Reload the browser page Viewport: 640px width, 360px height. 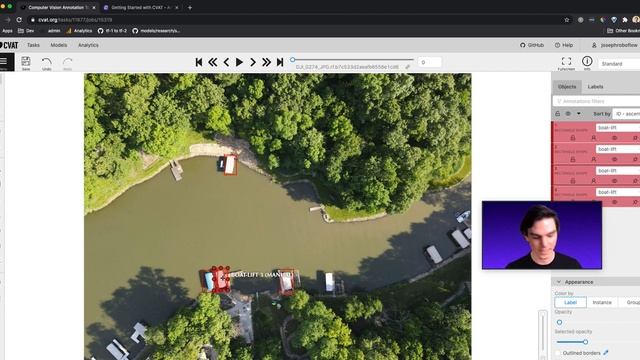coord(19,20)
